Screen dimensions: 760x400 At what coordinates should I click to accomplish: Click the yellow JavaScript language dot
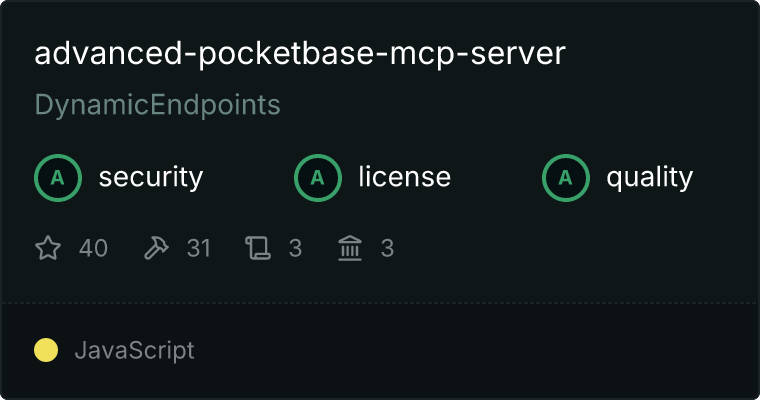pos(46,350)
